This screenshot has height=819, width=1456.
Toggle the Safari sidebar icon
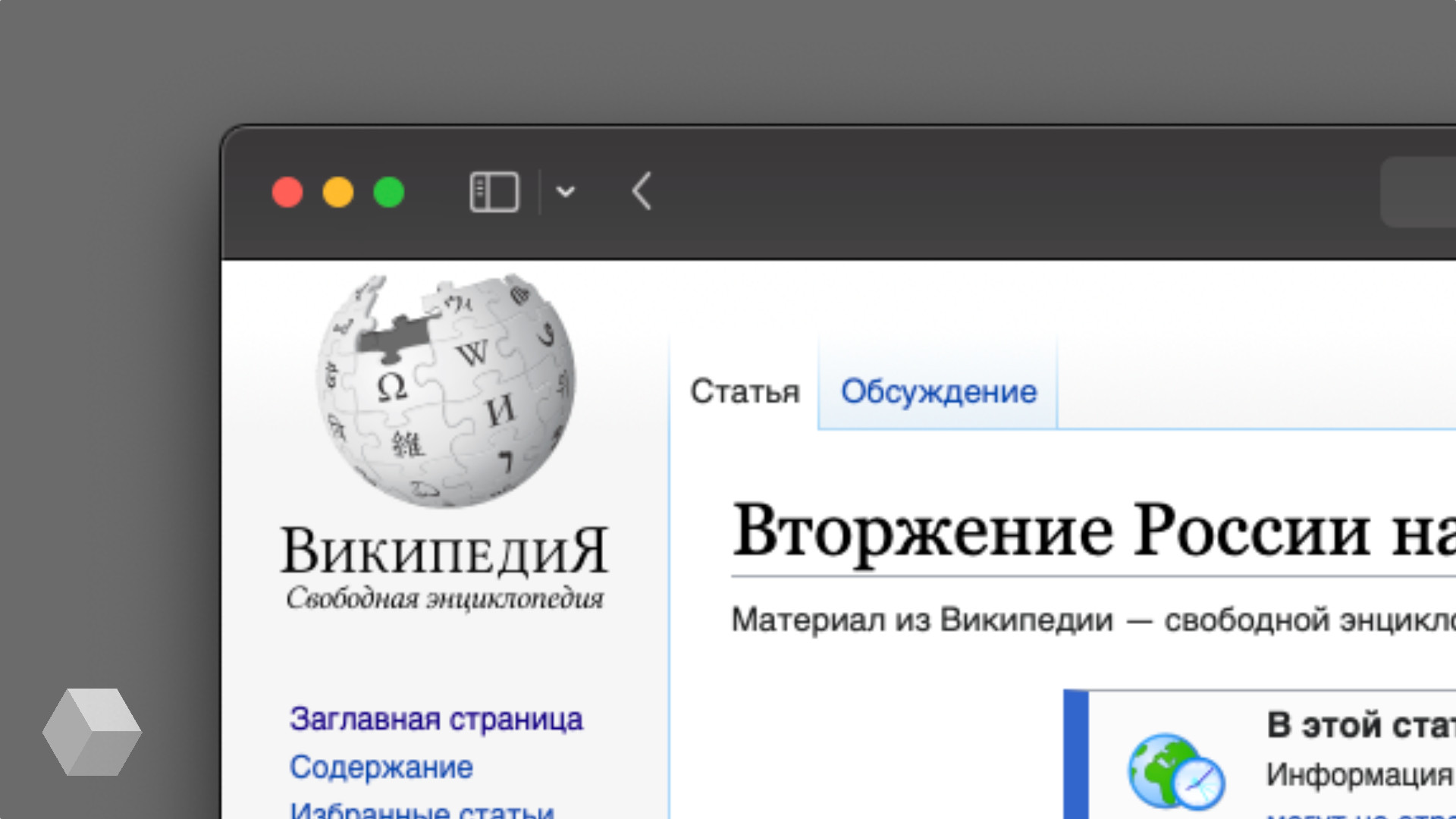click(x=494, y=192)
